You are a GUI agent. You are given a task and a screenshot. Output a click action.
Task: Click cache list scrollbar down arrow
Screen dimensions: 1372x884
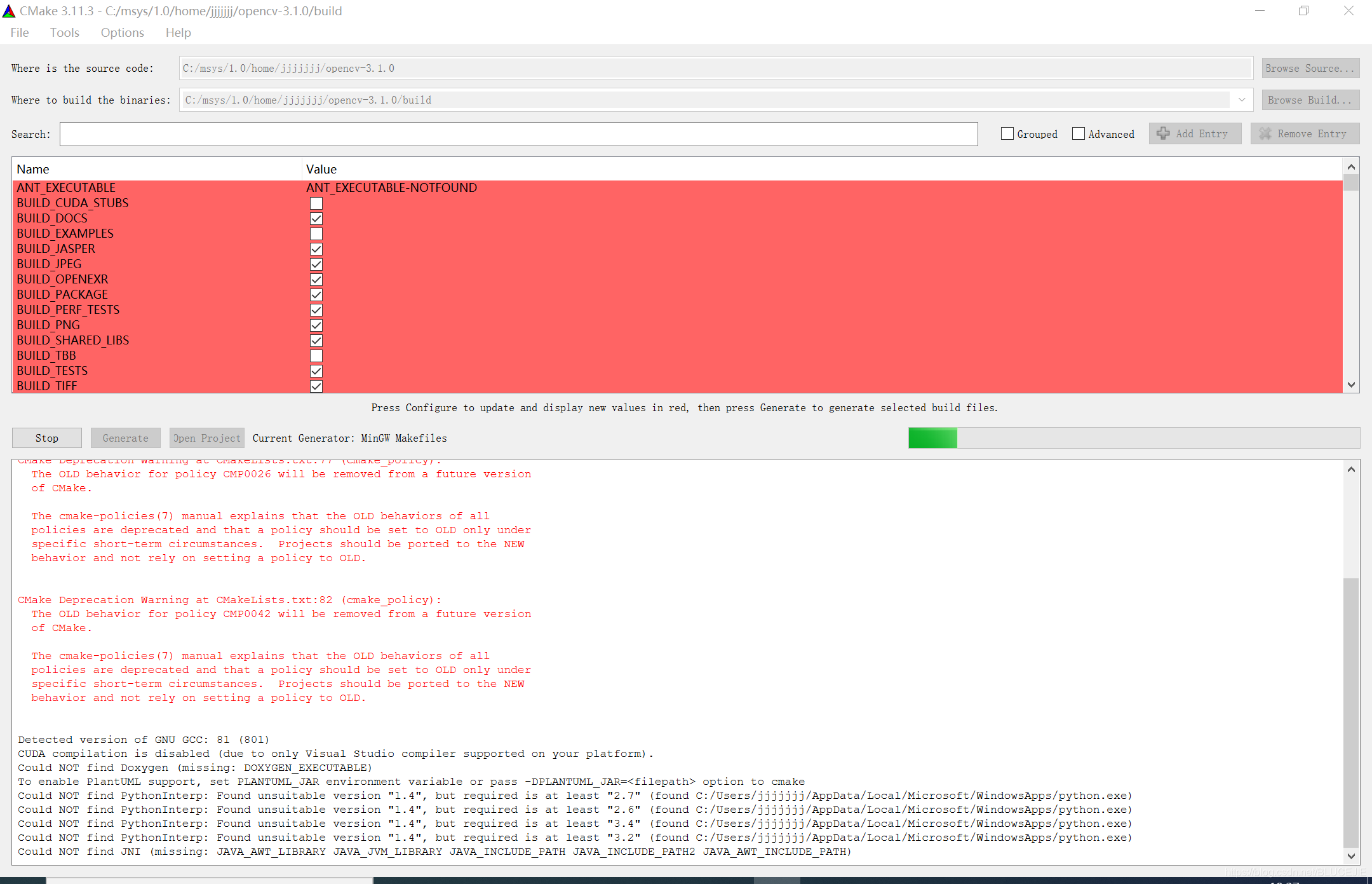pos(1351,384)
